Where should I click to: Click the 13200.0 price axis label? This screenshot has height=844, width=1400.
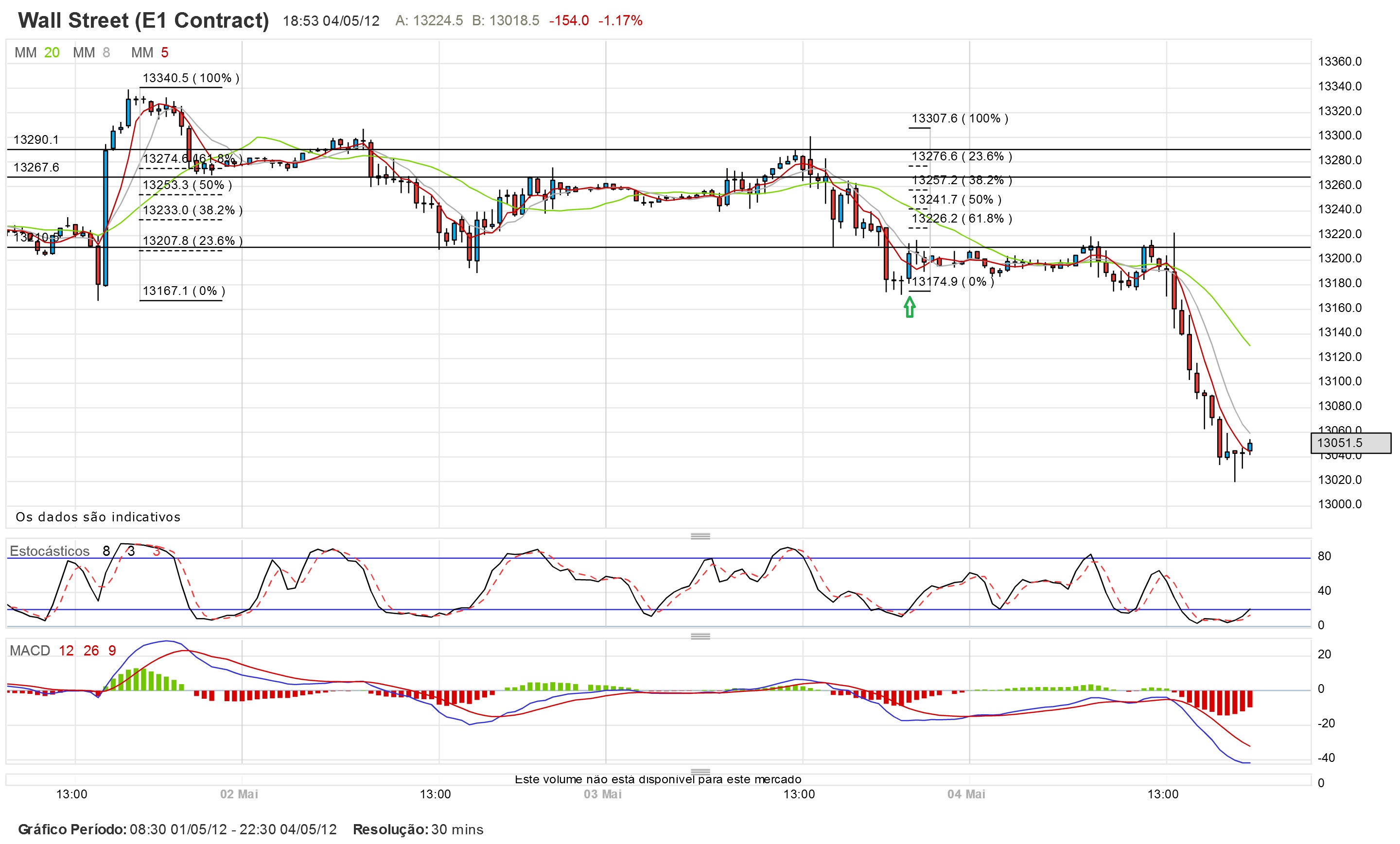point(1339,258)
